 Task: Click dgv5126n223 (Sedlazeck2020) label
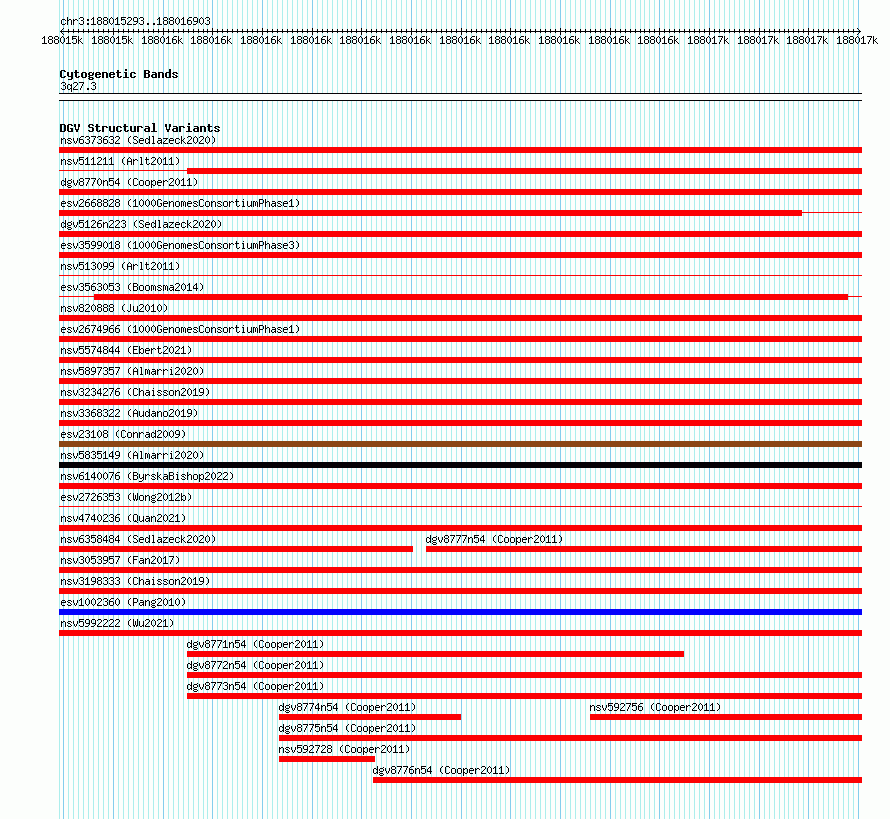pyautogui.click(x=141, y=224)
